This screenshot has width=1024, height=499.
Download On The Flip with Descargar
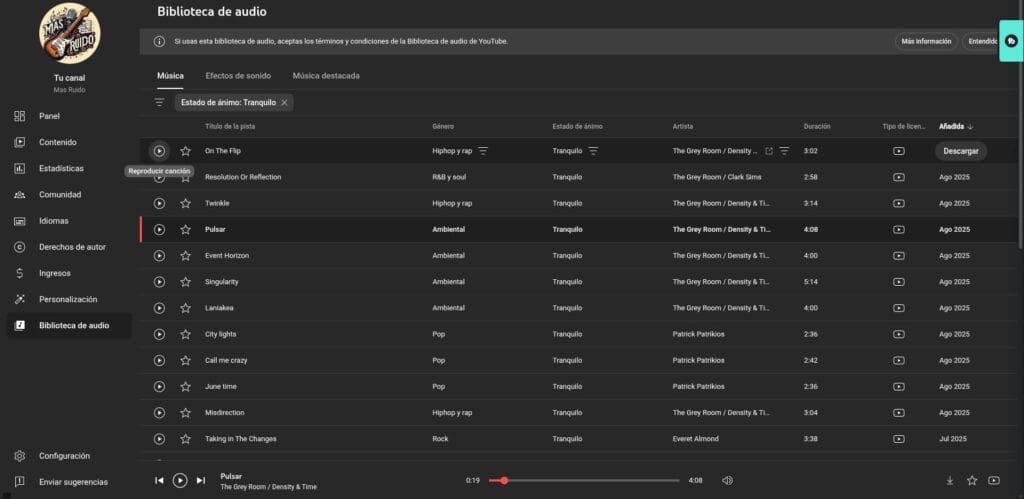(961, 151)
